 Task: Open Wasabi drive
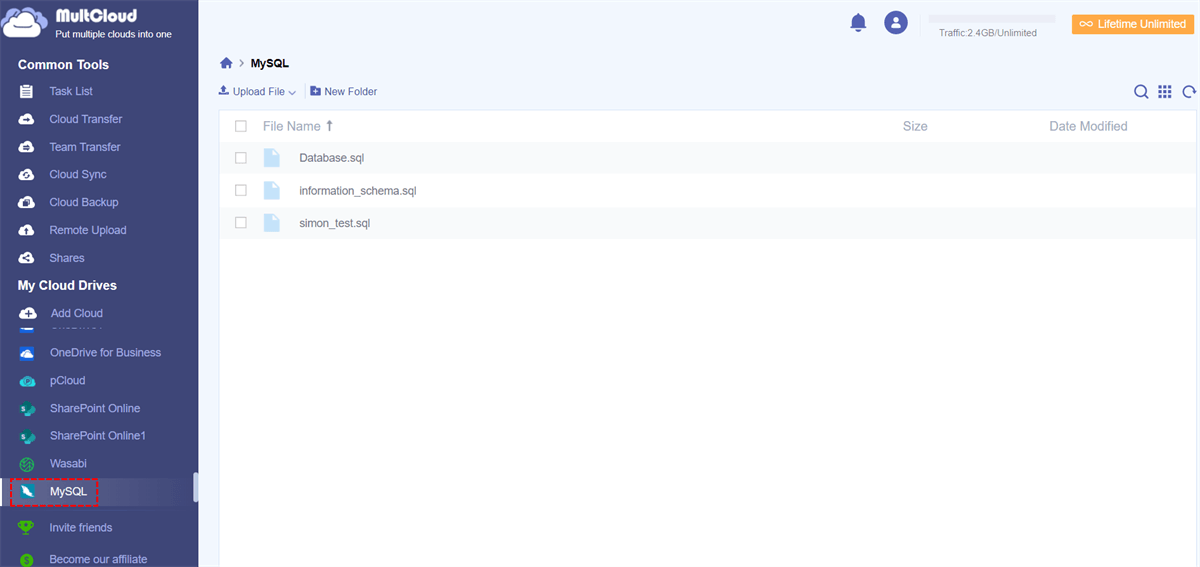coord(68,464)
